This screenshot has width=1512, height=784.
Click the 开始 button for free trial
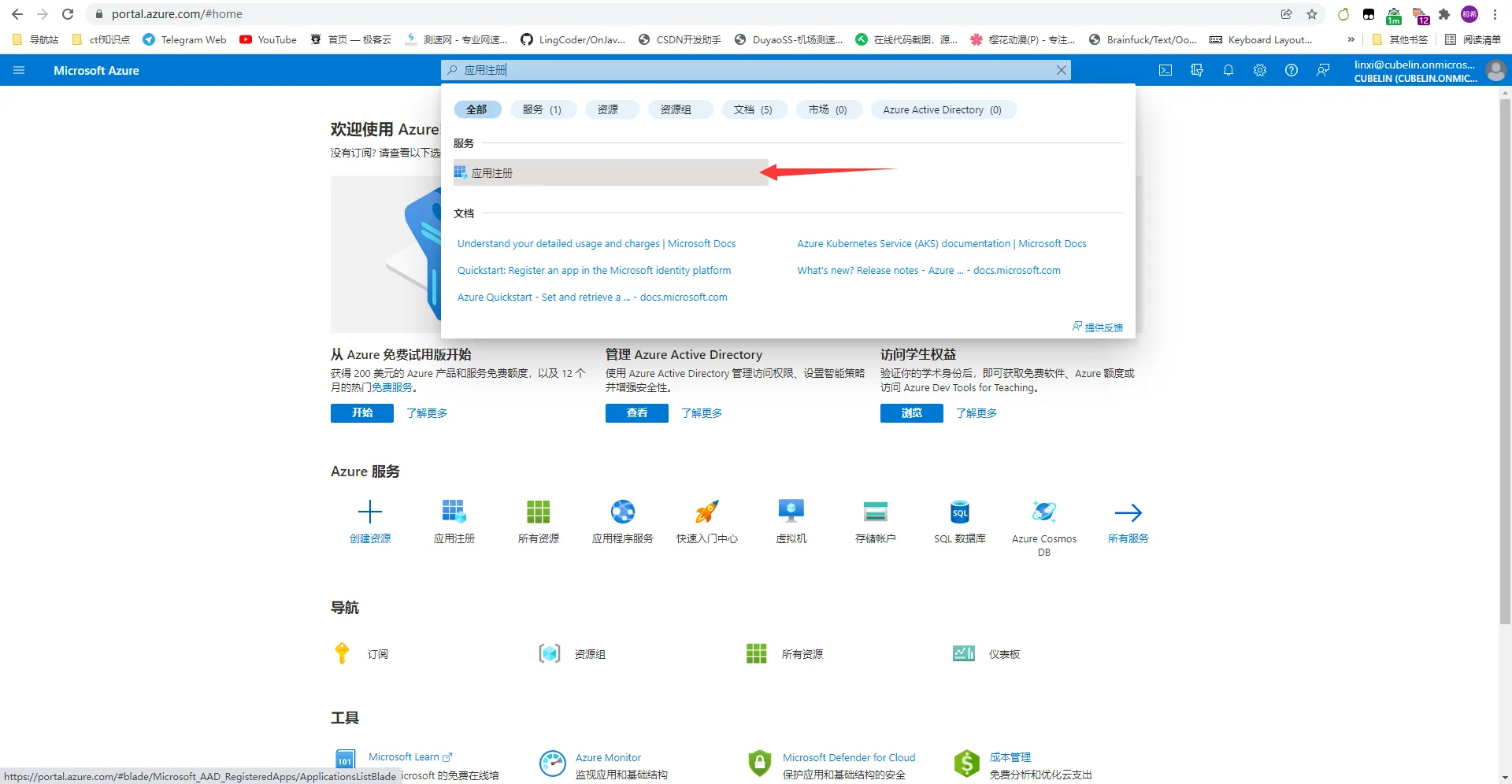coord(361,413)
